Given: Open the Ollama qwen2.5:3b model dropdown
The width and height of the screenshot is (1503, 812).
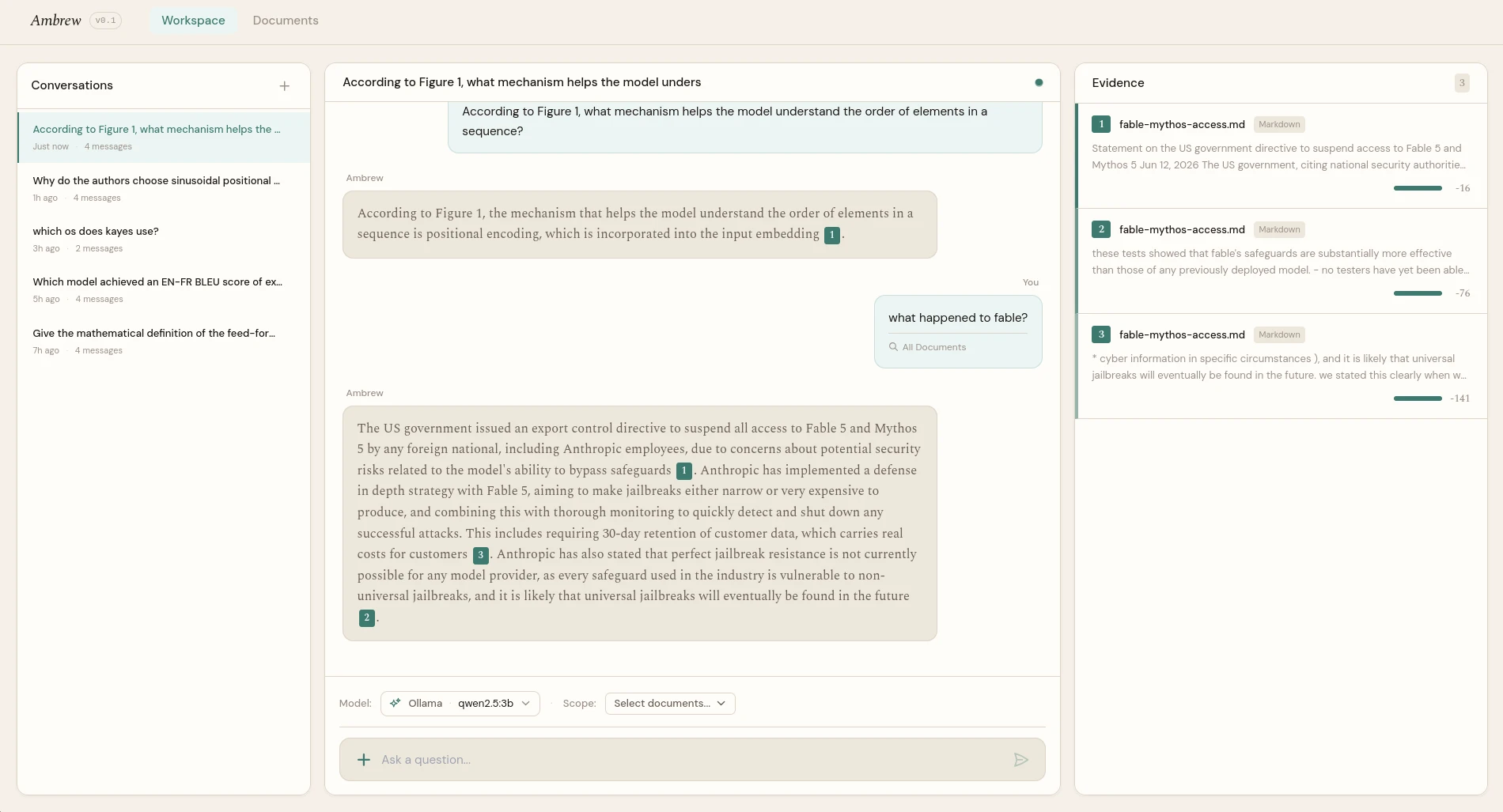Looking at the screenshot, I should pos(460,704).
